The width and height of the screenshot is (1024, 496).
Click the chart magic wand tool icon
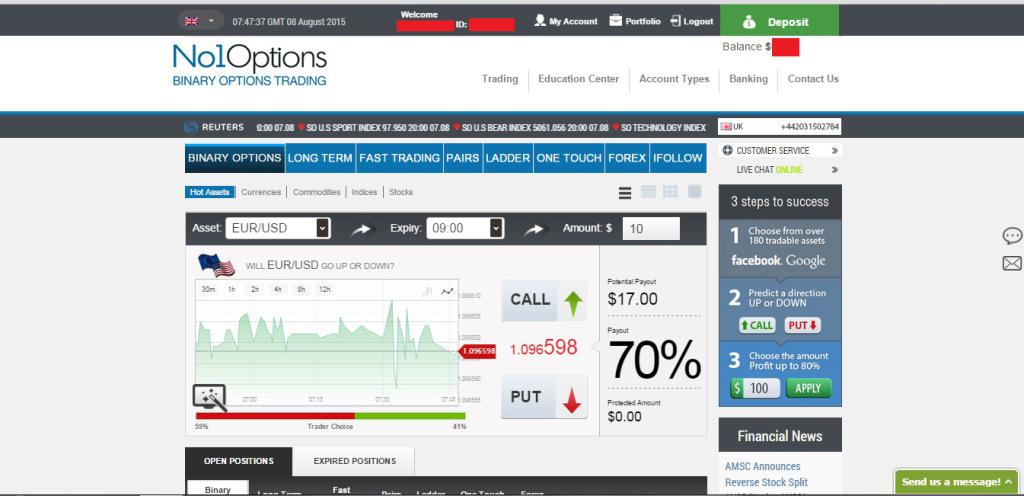(210, 397)
